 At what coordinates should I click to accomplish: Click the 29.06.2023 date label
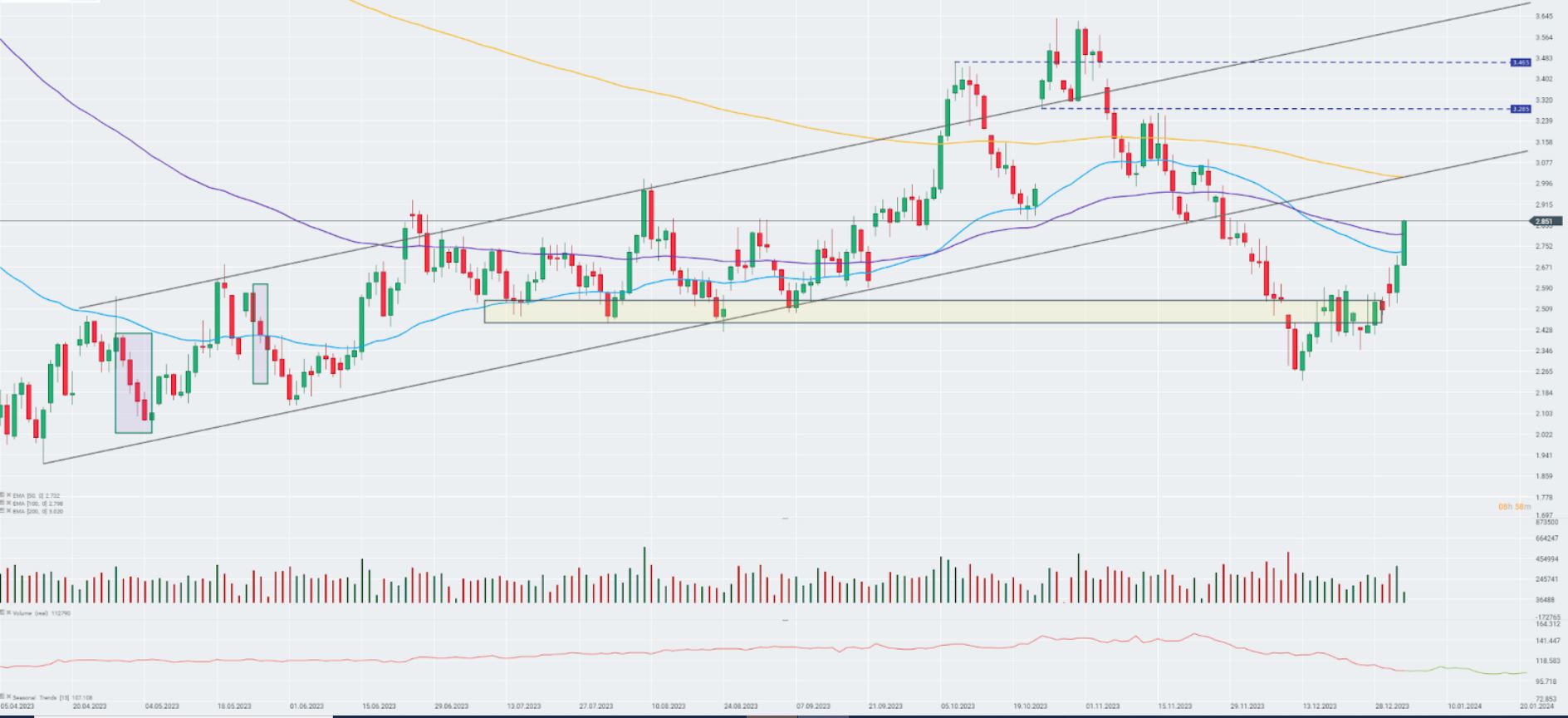pos(451,706)
